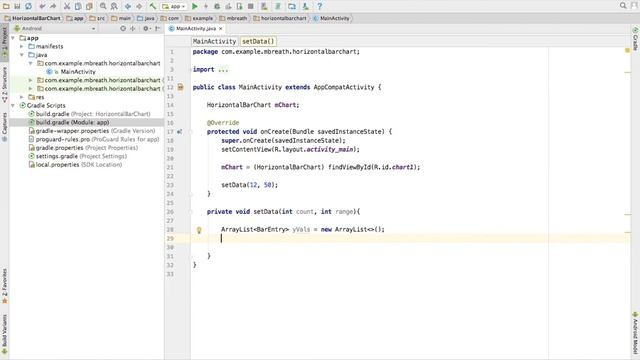Select build.gradle (Project: HorizontalBarChart)
Image resolution: width=640 pixels, height=360 pixels.
pyautogui.click(x=89, y=114)
